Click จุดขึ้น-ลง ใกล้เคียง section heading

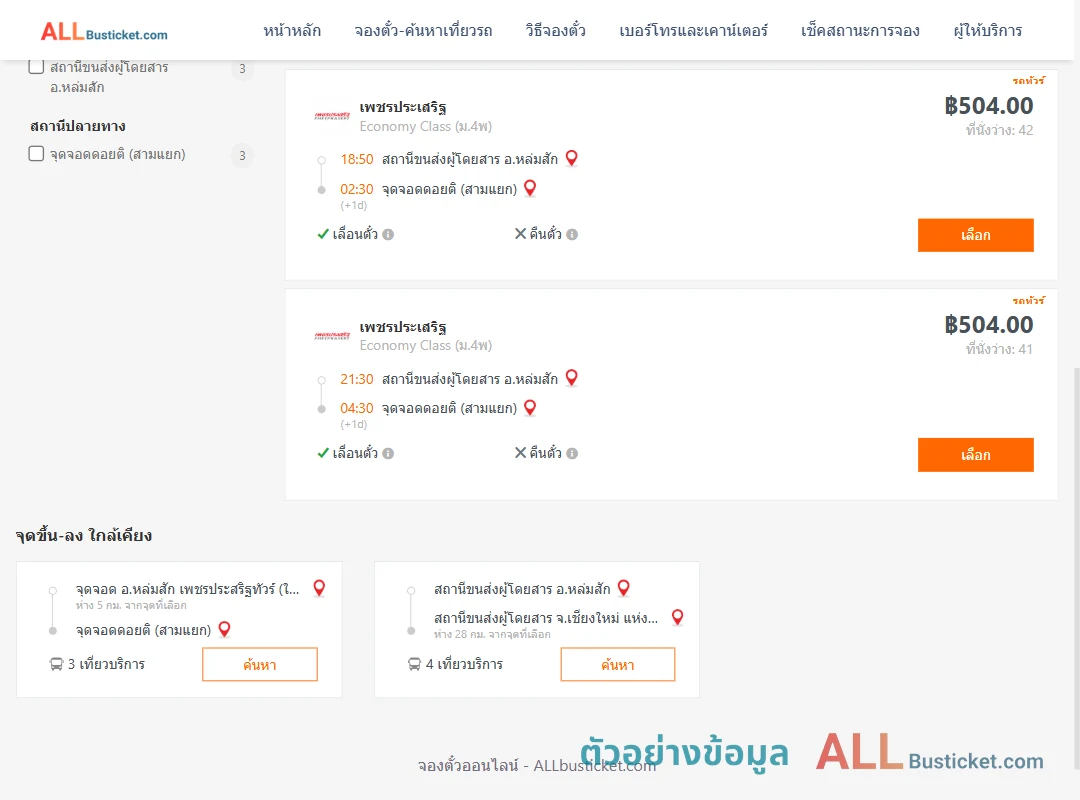(84, 535)
